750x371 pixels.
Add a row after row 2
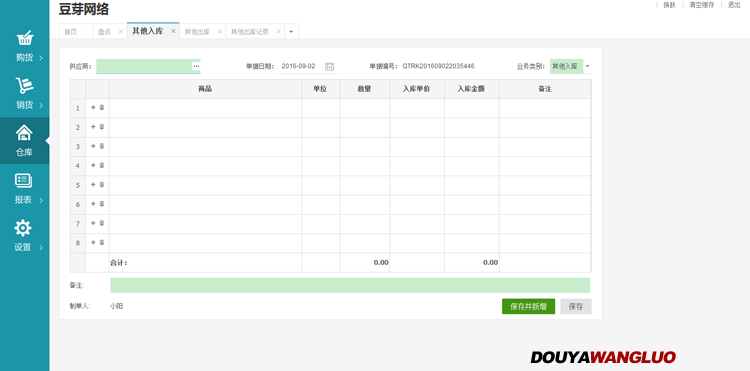tap(93, 127)
